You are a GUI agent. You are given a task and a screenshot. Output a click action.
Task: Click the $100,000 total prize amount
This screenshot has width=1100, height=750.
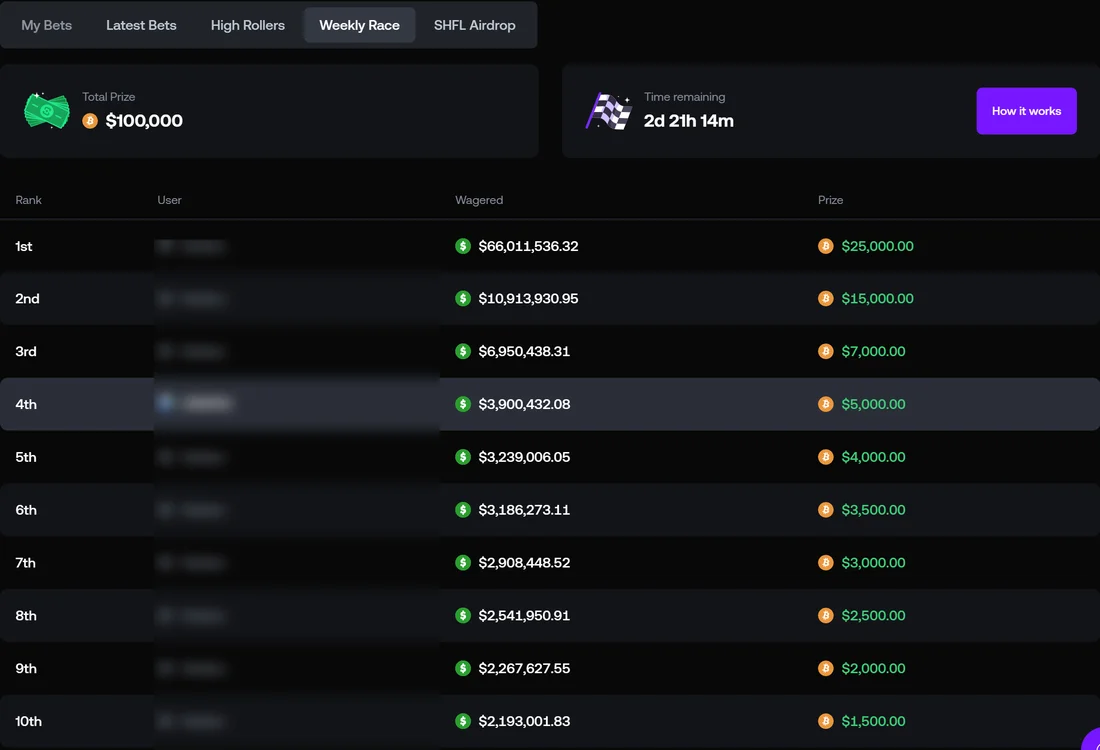(144, 121)
